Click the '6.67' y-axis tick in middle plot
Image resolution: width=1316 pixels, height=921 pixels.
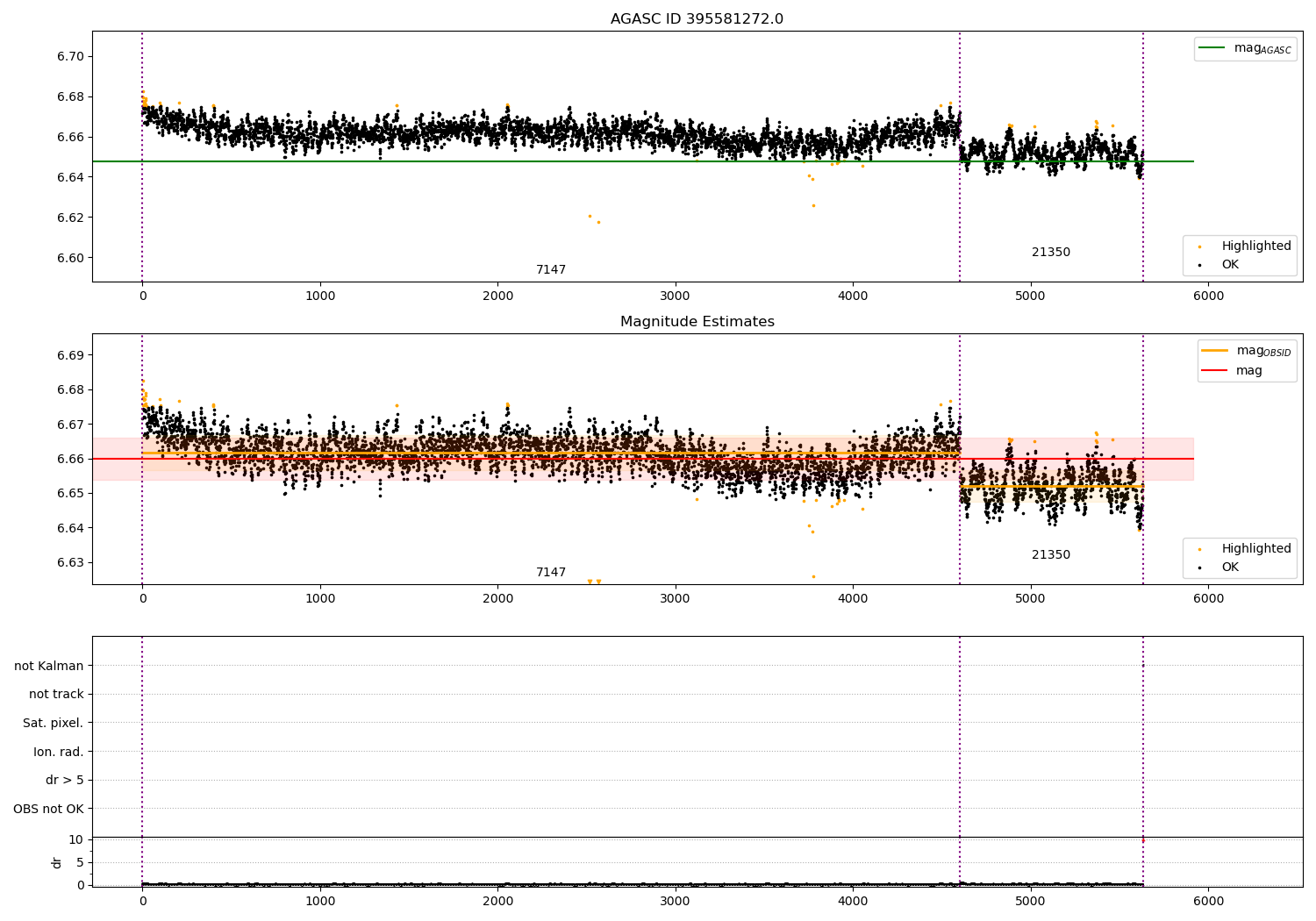(70, 425)
